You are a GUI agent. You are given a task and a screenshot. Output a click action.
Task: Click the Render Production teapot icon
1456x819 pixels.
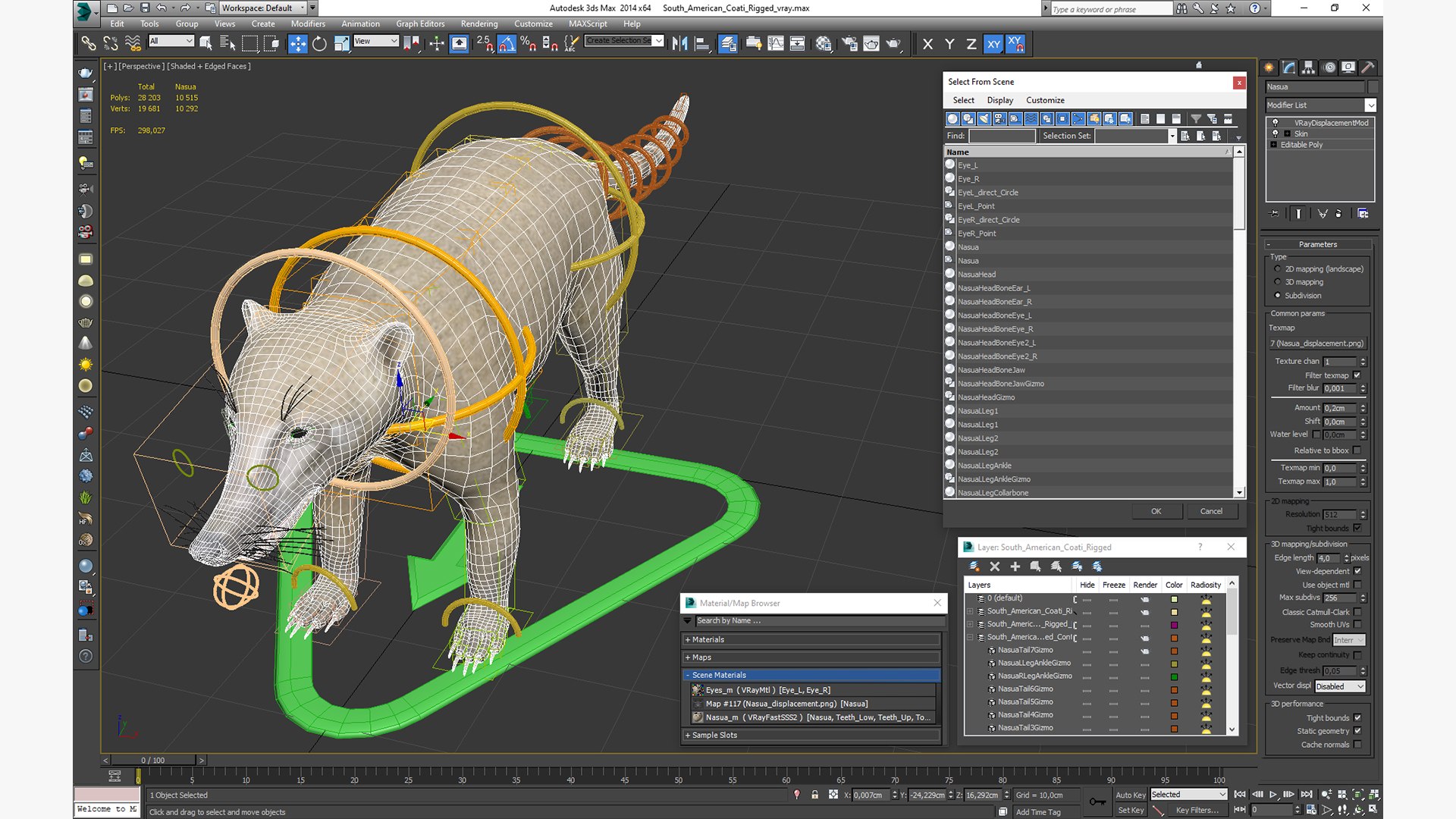tap(893, 44)
